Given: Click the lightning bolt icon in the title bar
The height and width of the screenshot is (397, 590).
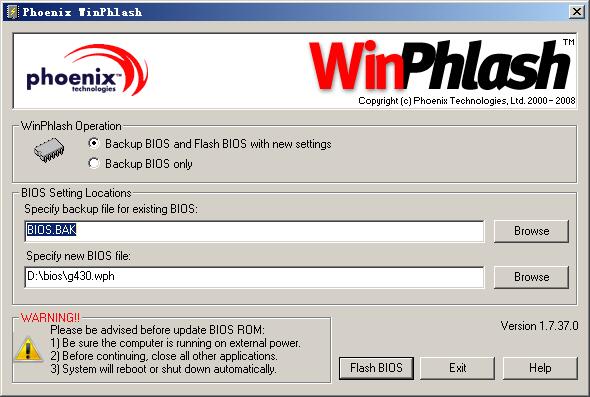Looking at the screenshot, I should click(12, 12).
